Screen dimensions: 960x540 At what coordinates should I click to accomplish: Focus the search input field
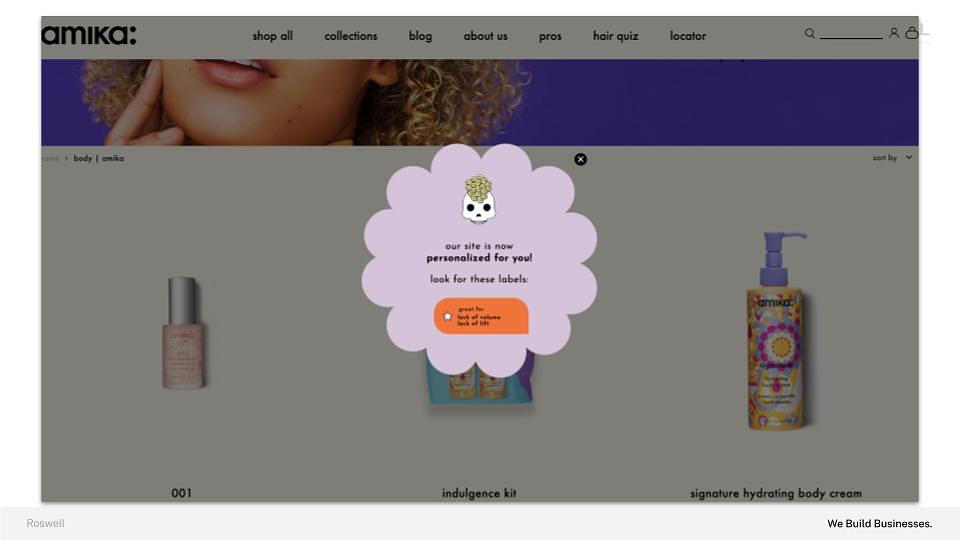coord(851,34)
